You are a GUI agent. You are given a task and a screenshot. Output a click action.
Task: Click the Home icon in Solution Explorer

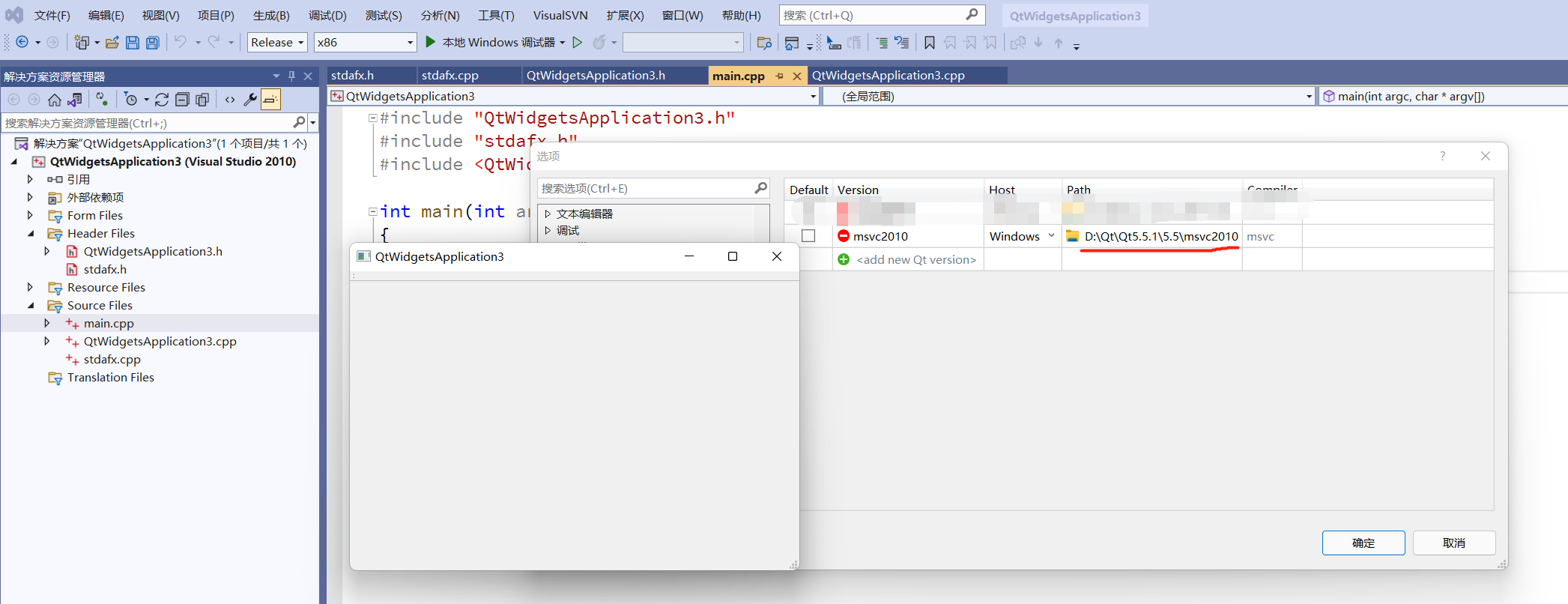point(55,100)
